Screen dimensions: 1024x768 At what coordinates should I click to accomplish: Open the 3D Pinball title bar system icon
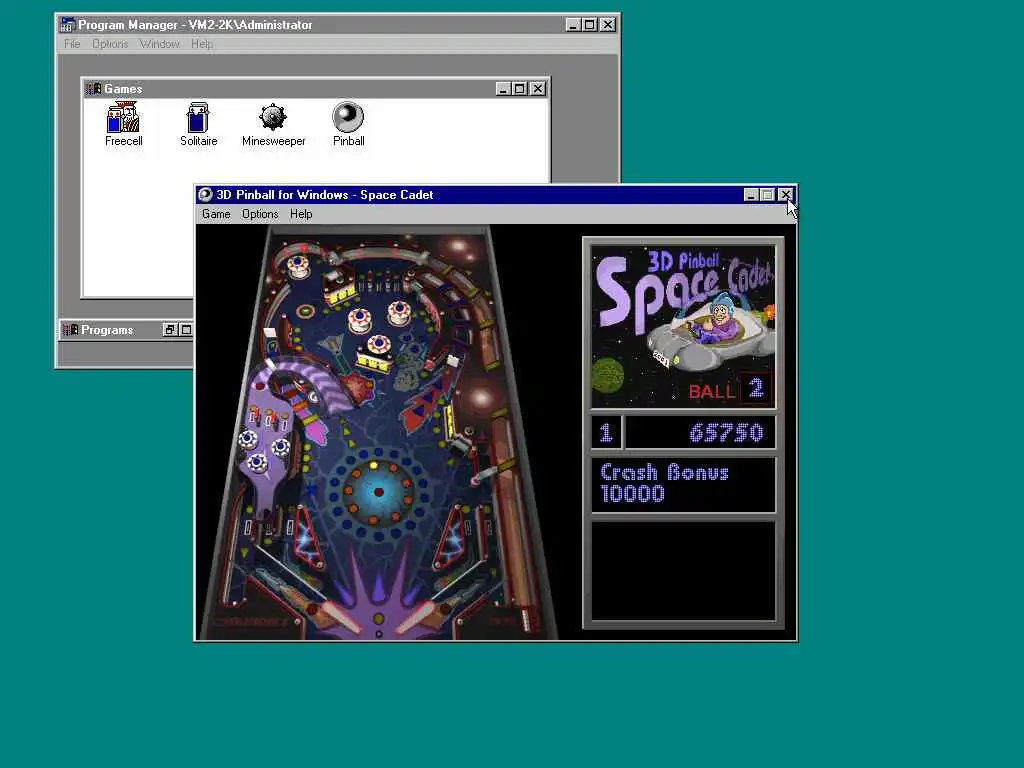206,195
